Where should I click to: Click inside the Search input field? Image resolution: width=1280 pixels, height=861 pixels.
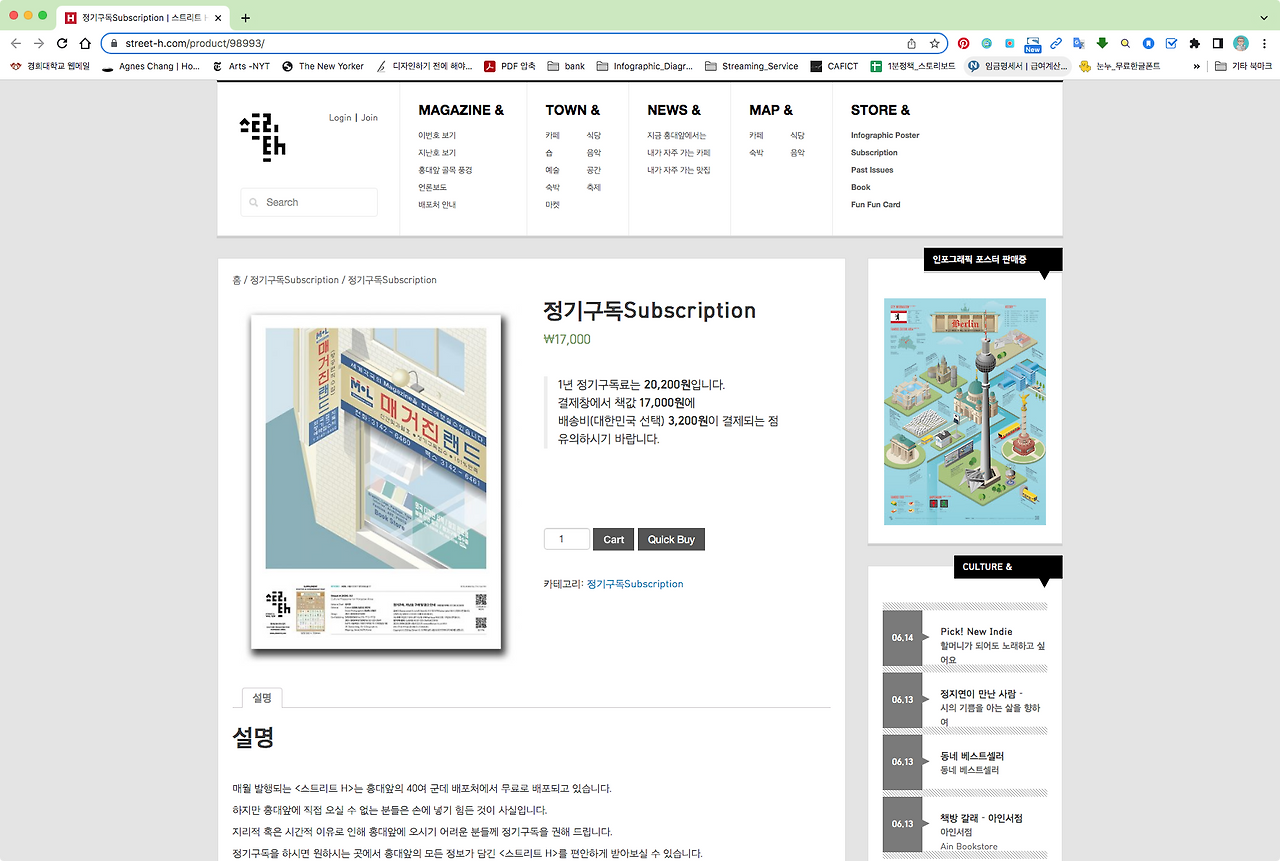click(308, 202)
